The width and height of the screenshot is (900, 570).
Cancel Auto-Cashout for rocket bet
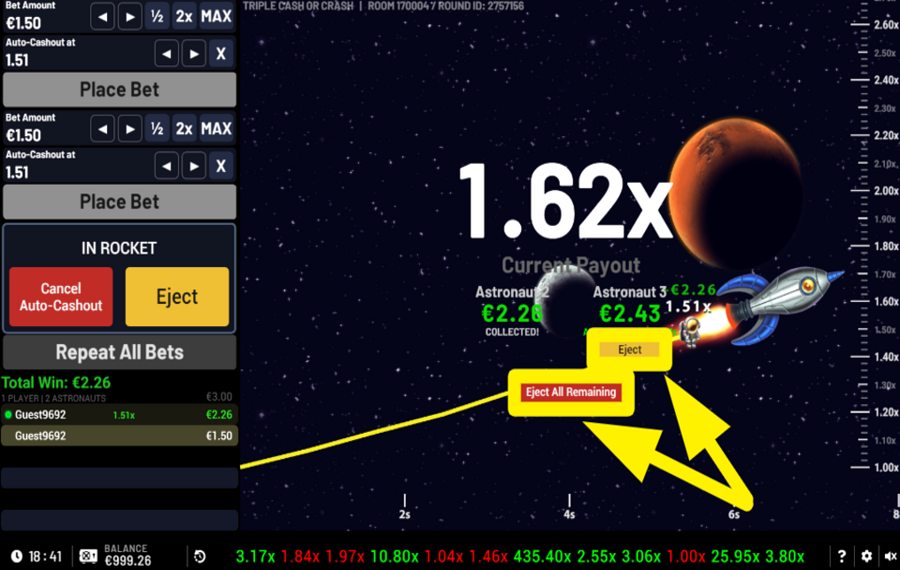click(61, 297)
